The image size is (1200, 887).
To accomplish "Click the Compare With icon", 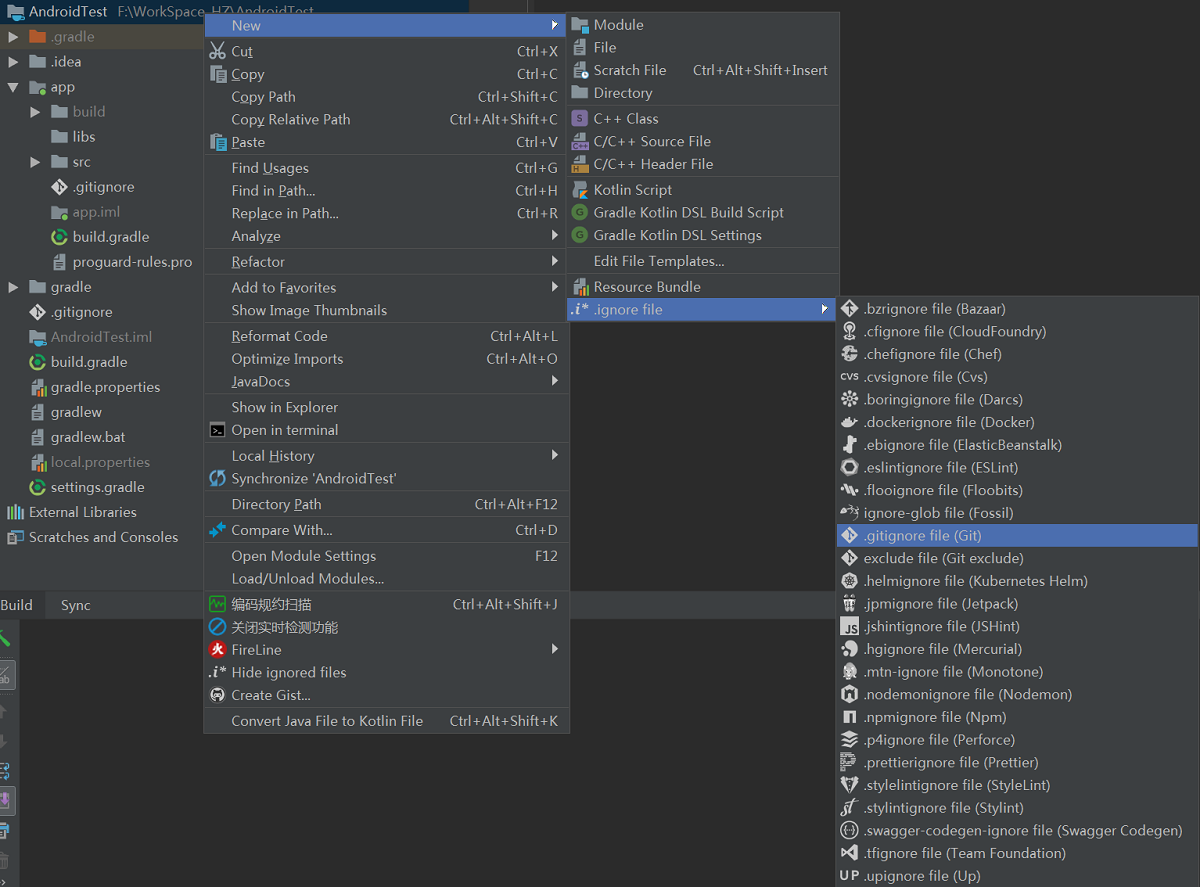I will point(217,530).
